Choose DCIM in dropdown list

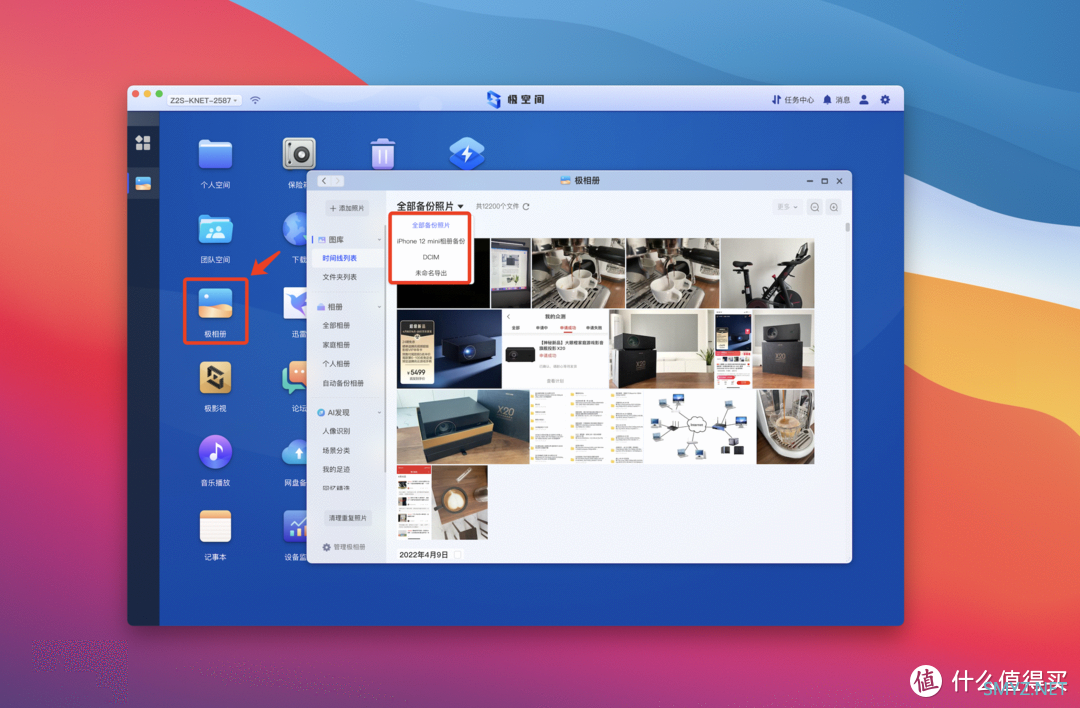pos(430,257)
